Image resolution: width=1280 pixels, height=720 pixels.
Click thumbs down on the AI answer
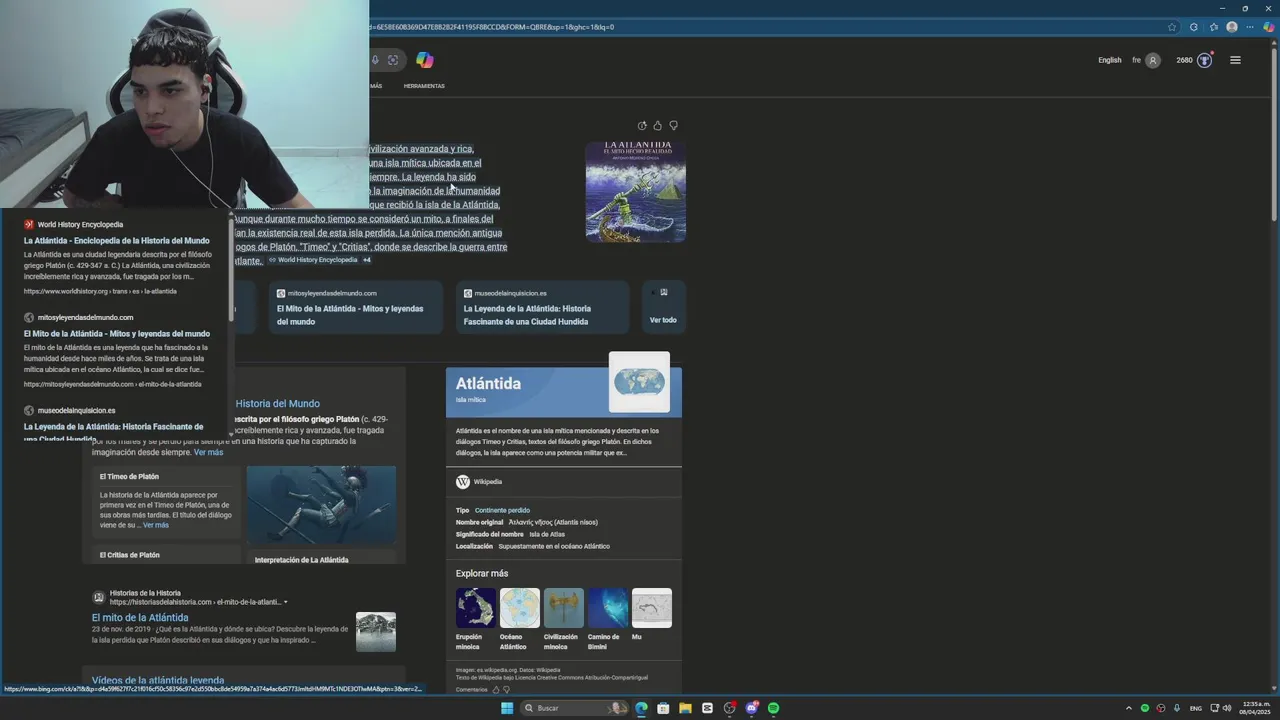coord(673,125)
